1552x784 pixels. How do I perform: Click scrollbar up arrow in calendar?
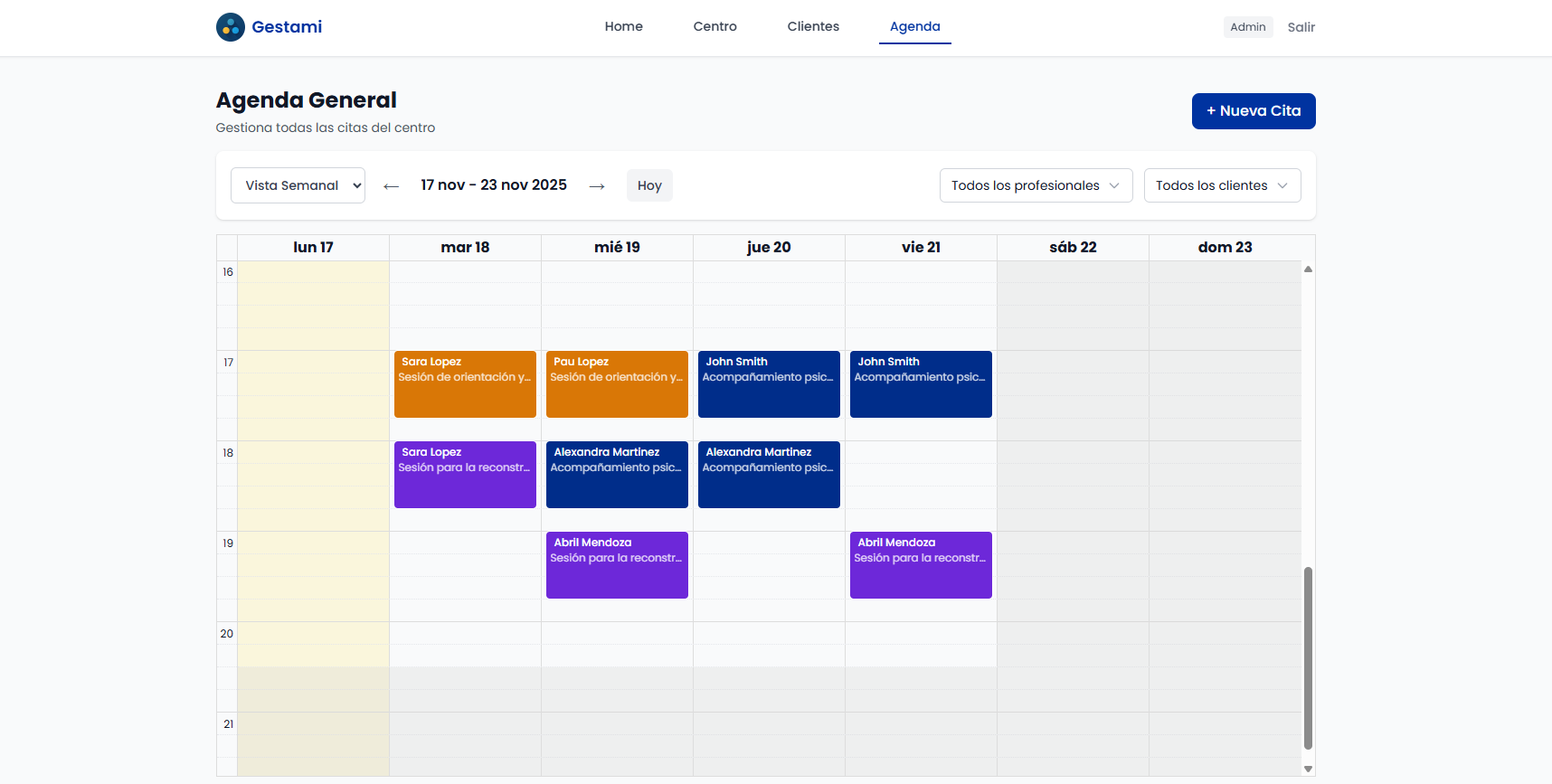1308,269
